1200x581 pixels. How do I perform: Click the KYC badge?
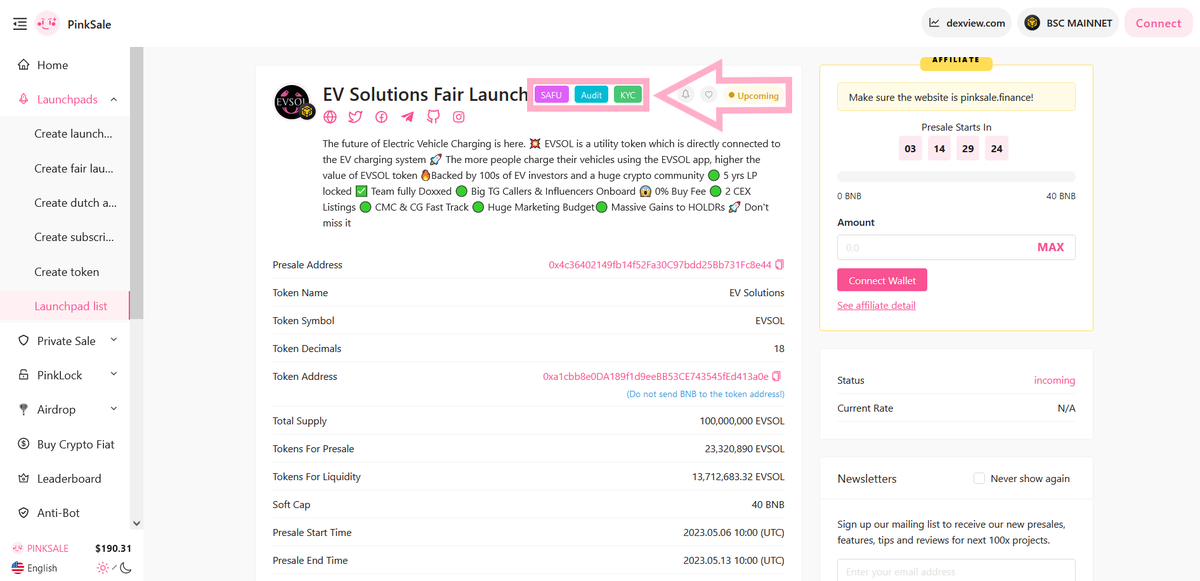pos(628,95)
